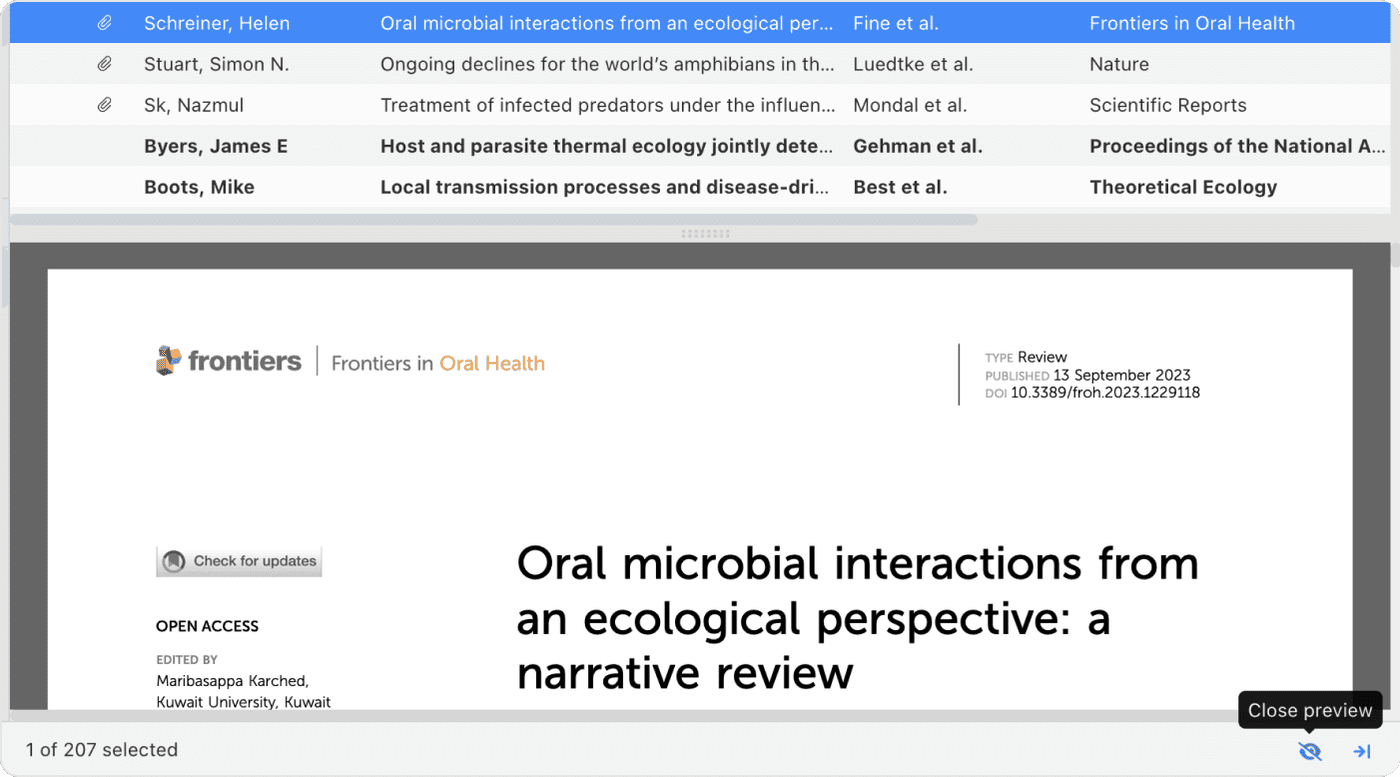Click Fine et al. in the highlighted row
This screenshot has width=1400, height=777.
(x=896, y=22)
